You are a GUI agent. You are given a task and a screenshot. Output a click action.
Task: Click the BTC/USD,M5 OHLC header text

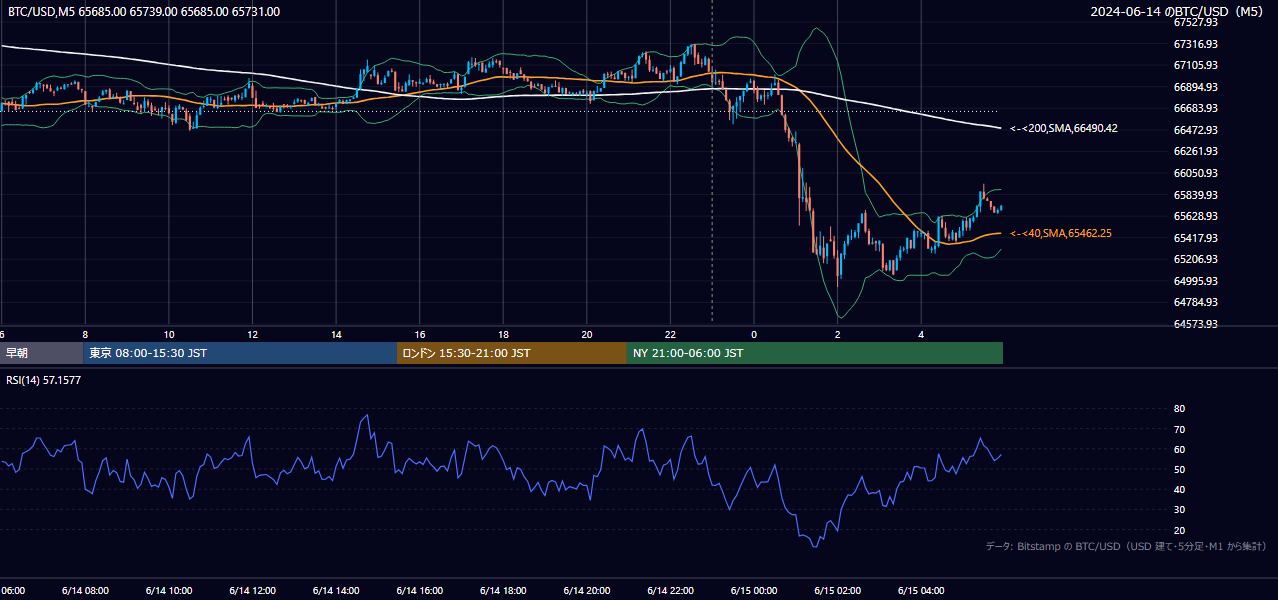tap(144, 12)
